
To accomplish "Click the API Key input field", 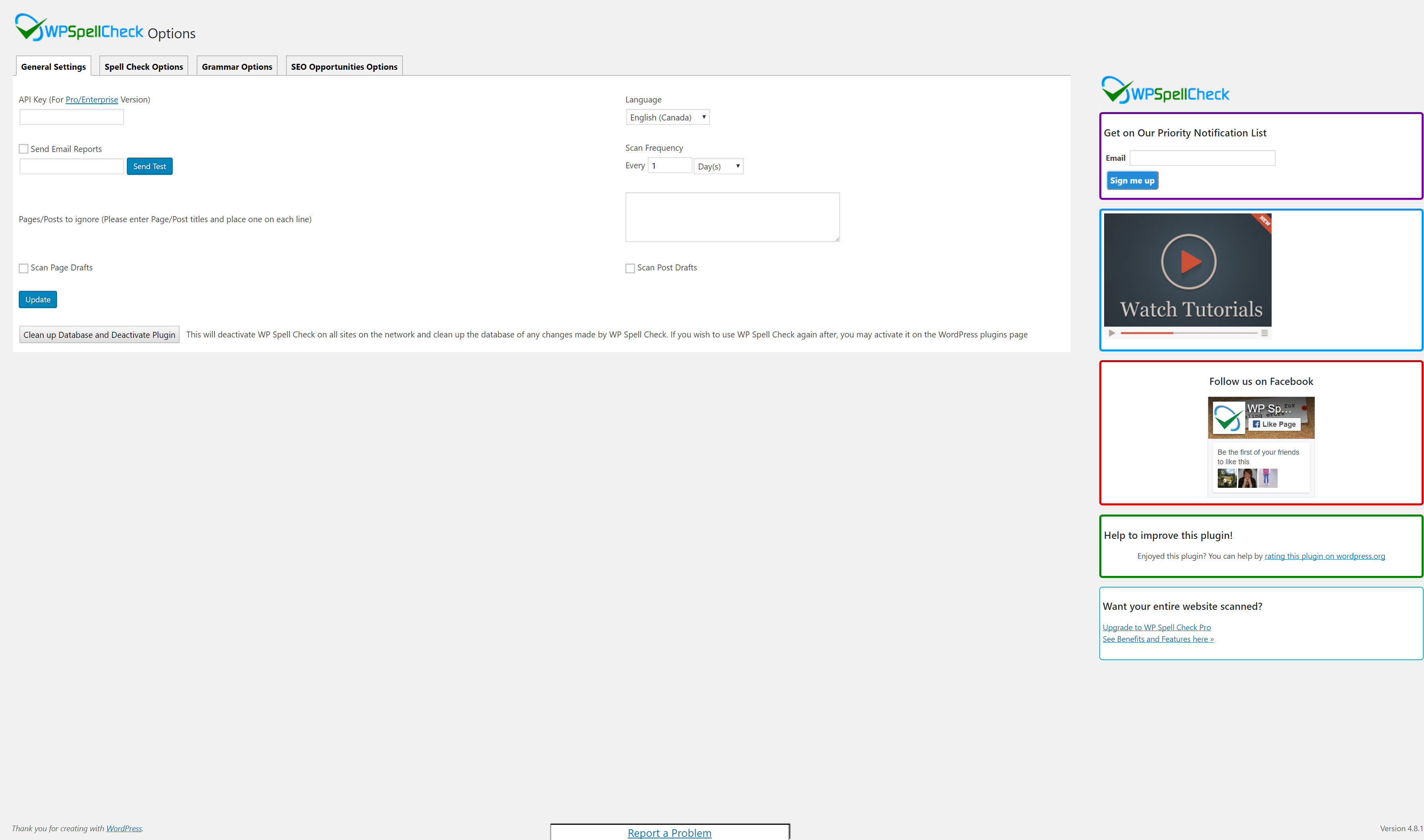I will (72, 117).
